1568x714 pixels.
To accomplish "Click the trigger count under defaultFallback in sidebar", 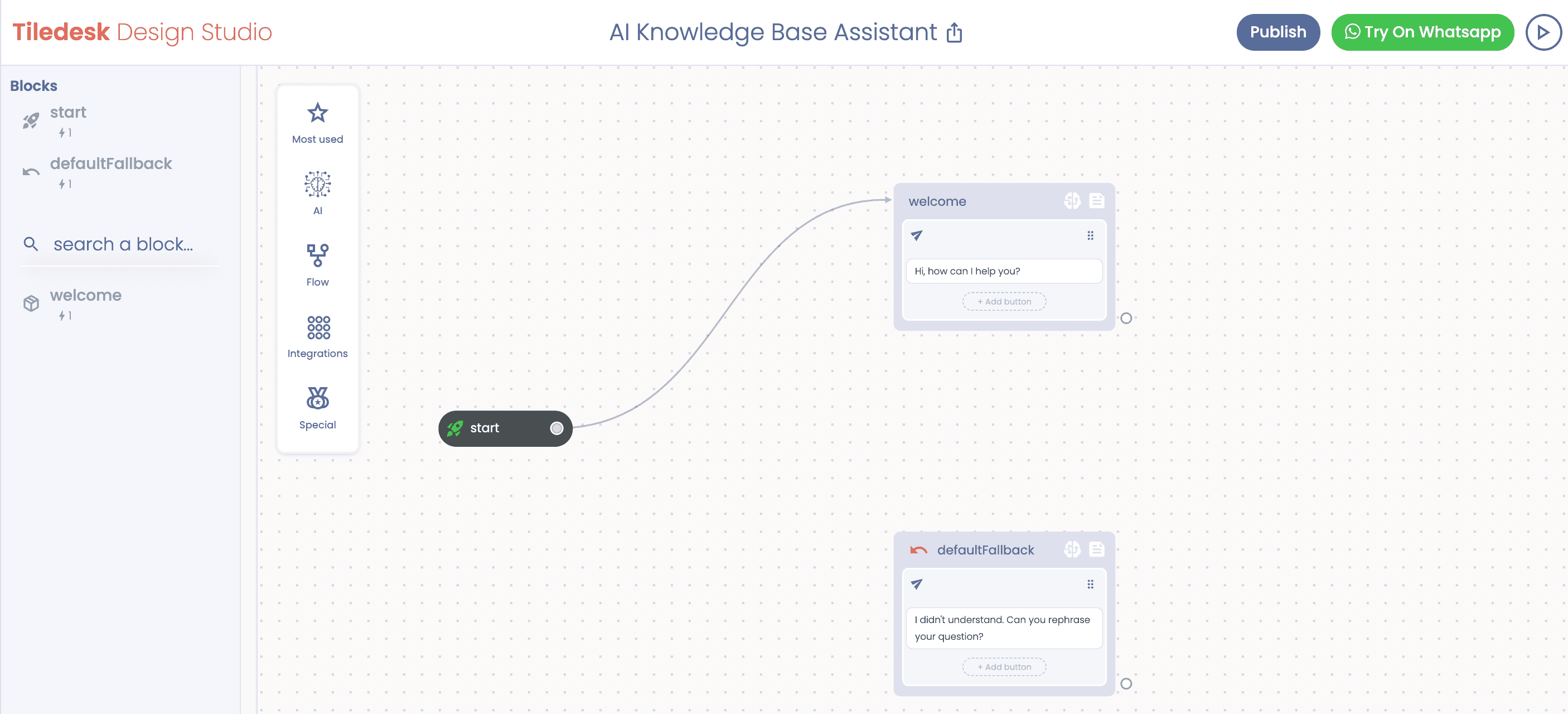I will 65,184.
